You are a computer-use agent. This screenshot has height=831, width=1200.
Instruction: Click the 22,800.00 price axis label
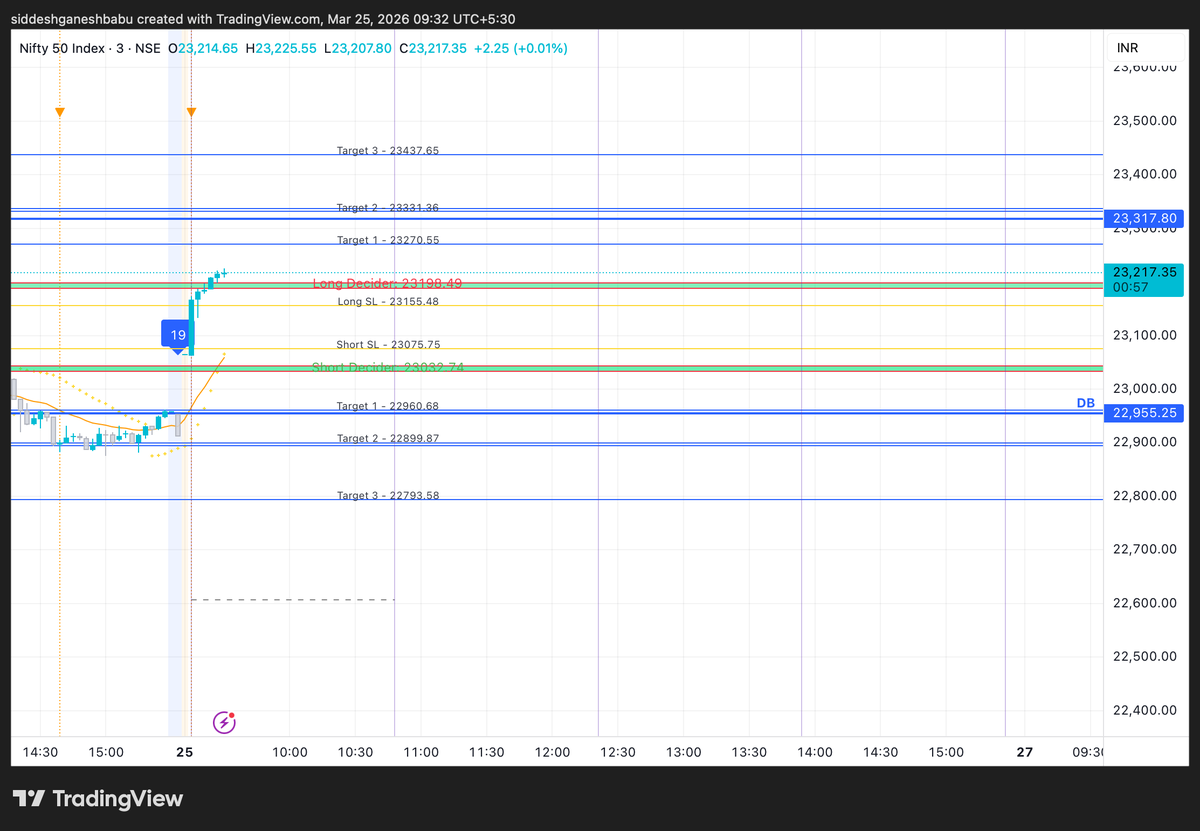pos(1144,496)
